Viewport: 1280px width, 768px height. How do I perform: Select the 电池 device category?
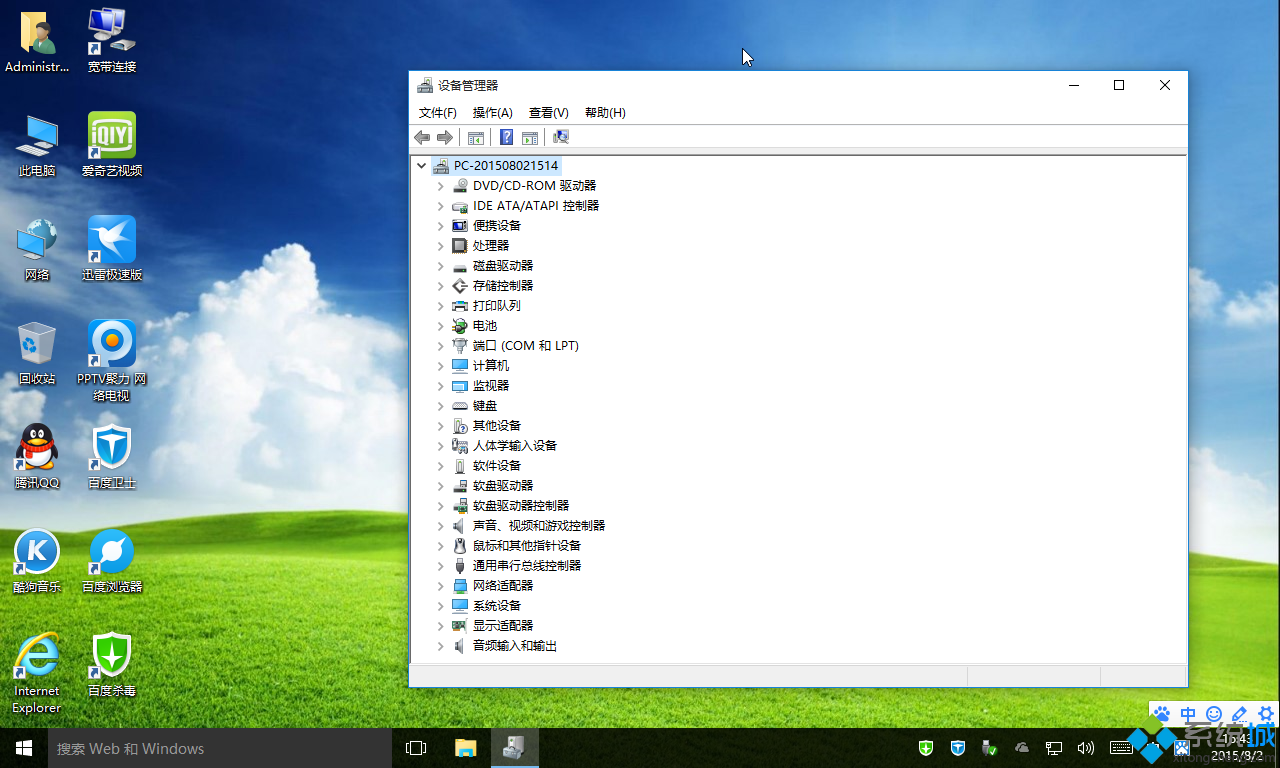click(483, 325)
